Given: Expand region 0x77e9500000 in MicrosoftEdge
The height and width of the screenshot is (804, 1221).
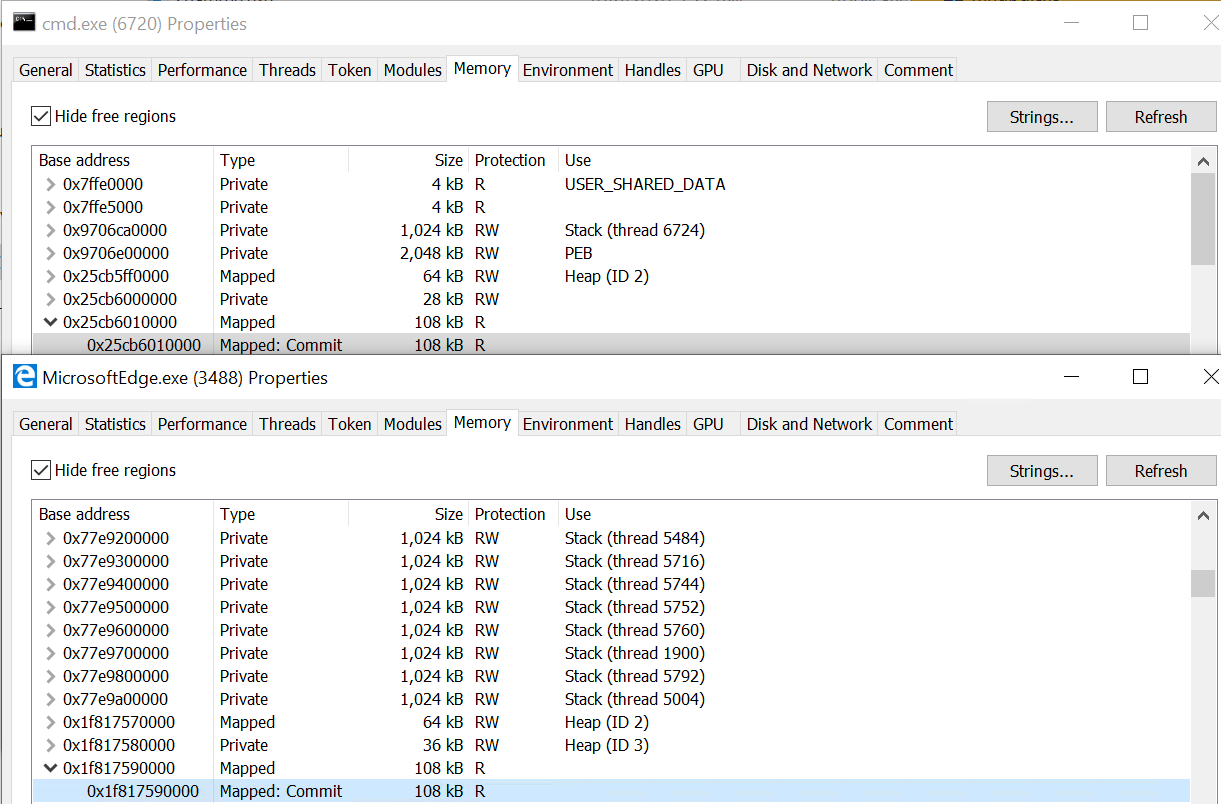Looking at the screenshot, I should point(51,607).
